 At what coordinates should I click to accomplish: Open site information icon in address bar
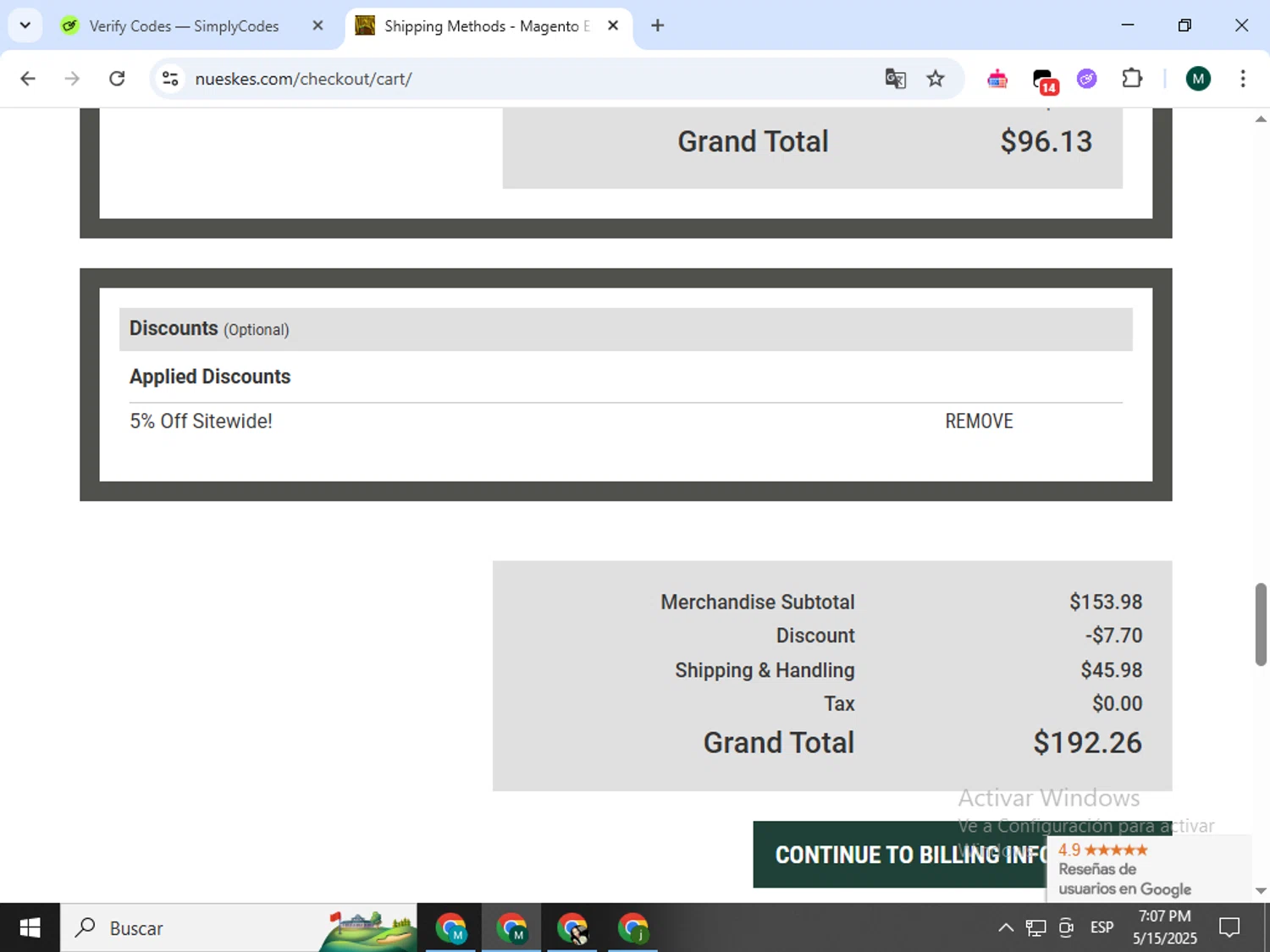click(170, 79)
